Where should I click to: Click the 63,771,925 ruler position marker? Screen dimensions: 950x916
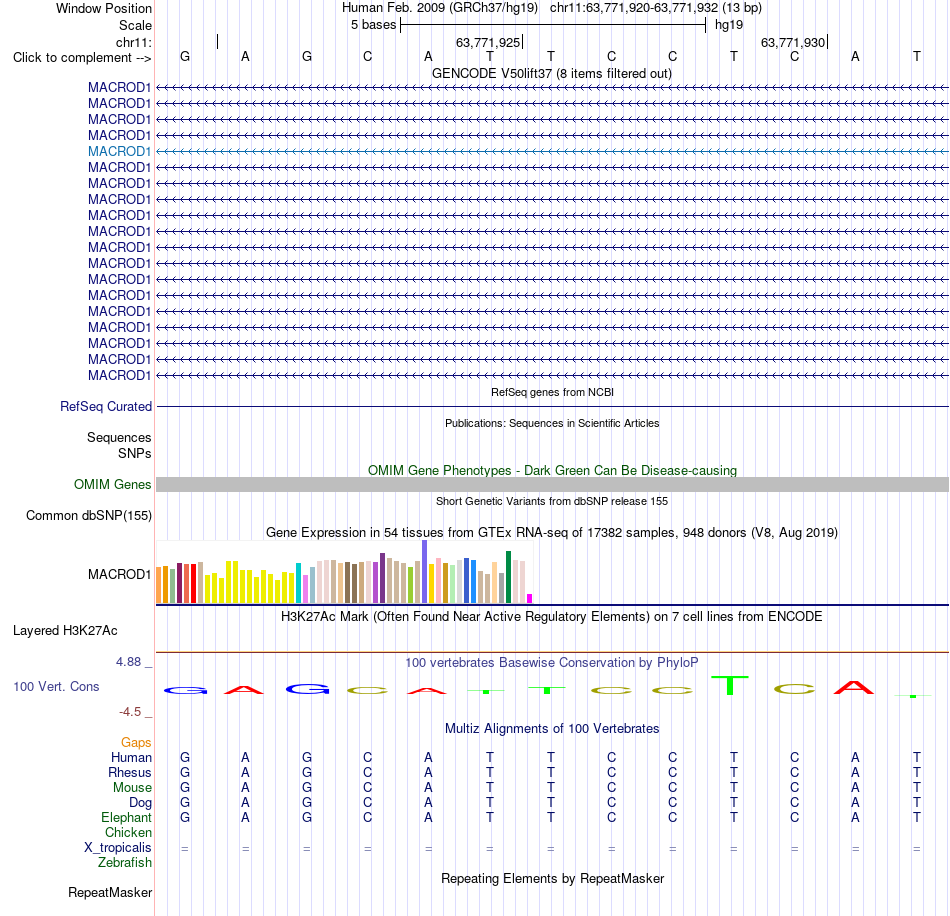[x=488, y=42]
